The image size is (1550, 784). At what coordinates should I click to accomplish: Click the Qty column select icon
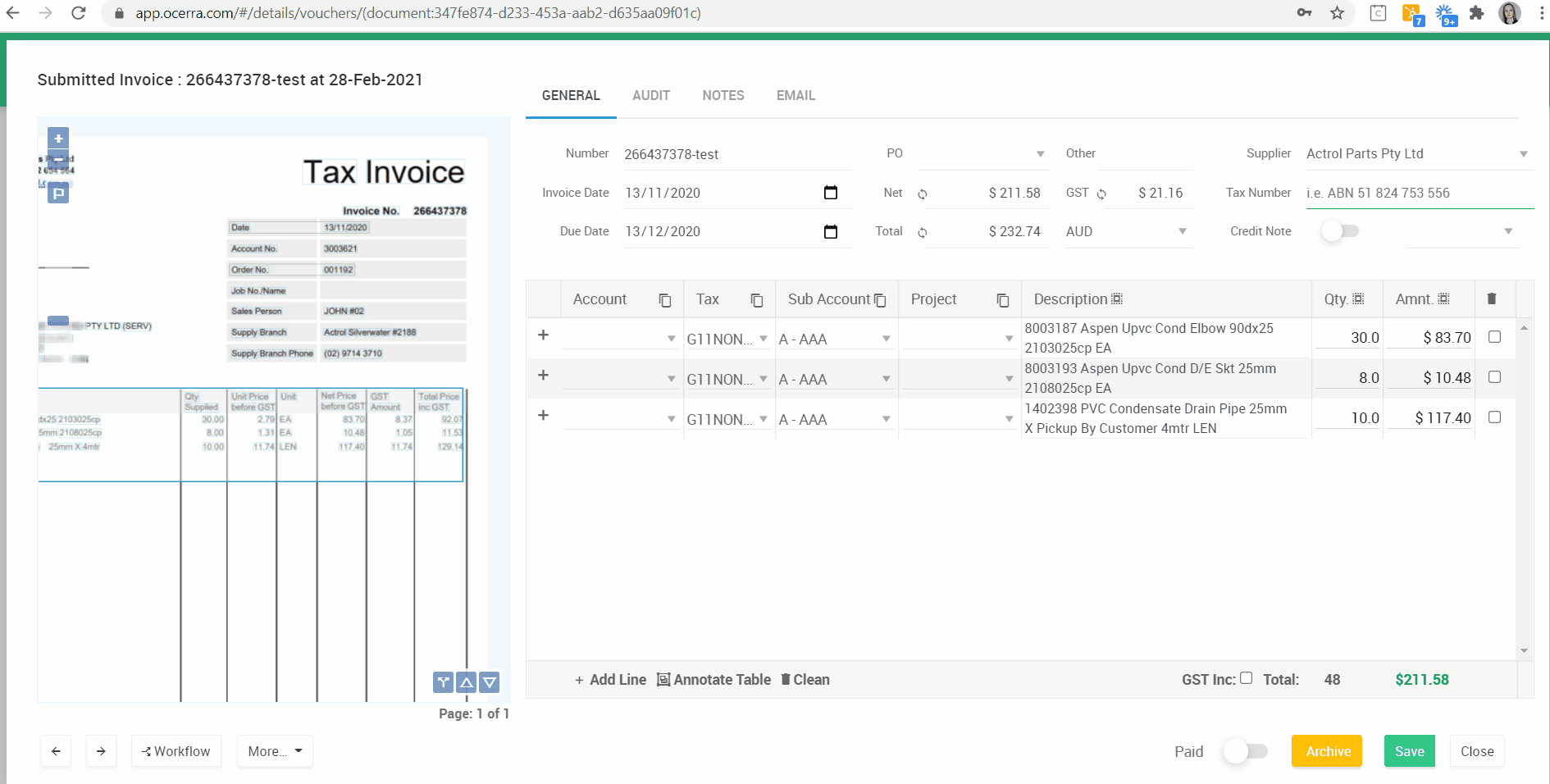[1358, 299]
